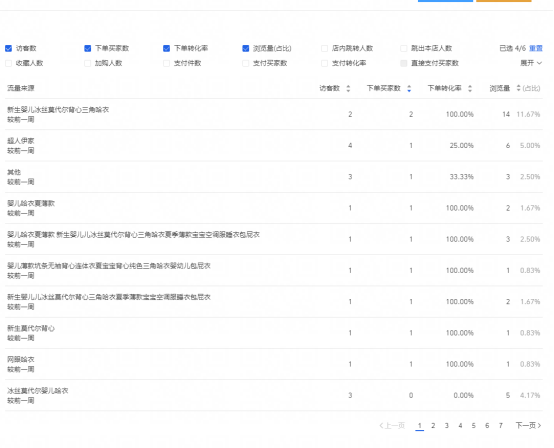Tick the 收藏人数 checkbox
554x448 pixels.
8,63
